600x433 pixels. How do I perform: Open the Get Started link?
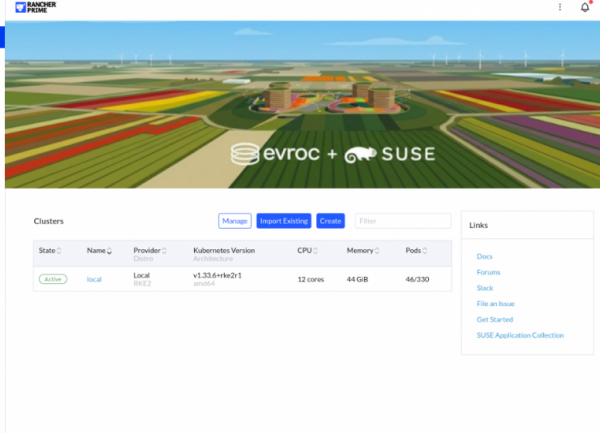(x=495, y=319)
